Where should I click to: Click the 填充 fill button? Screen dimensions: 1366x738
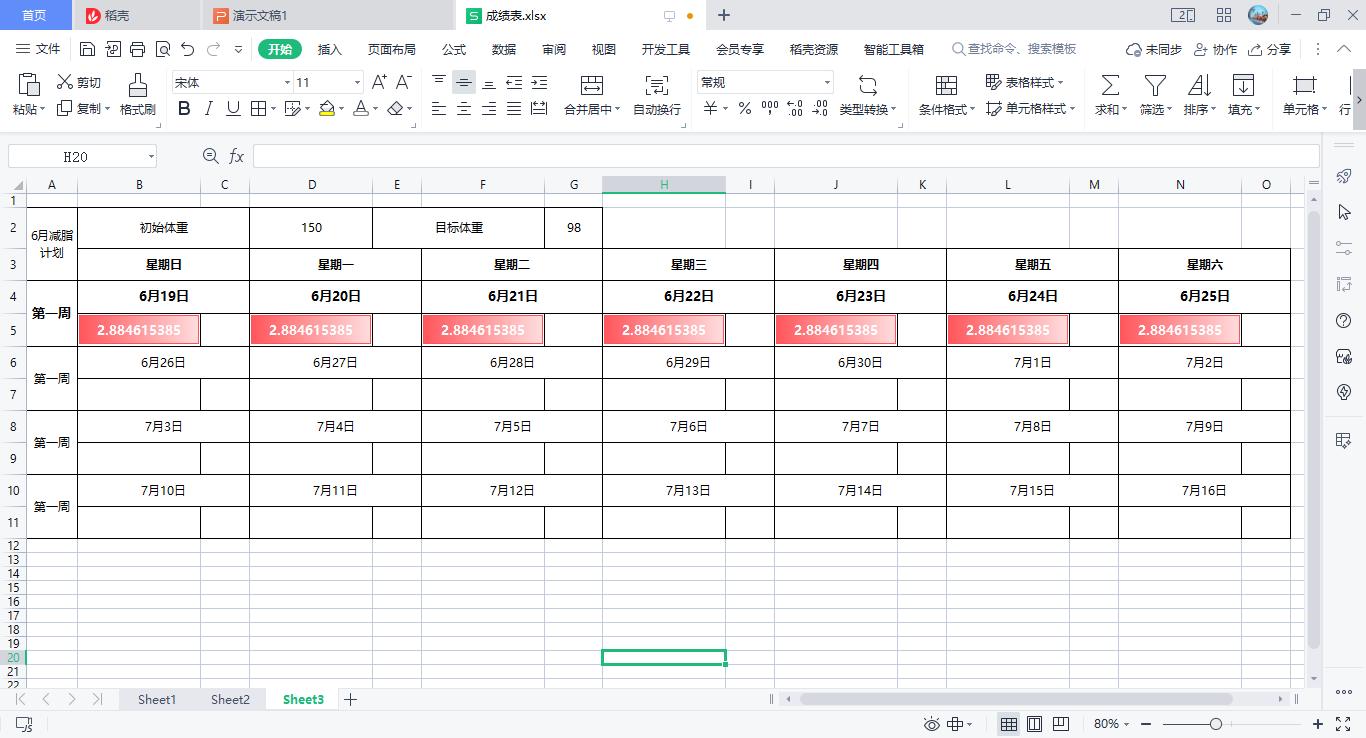pos(1243,95)
